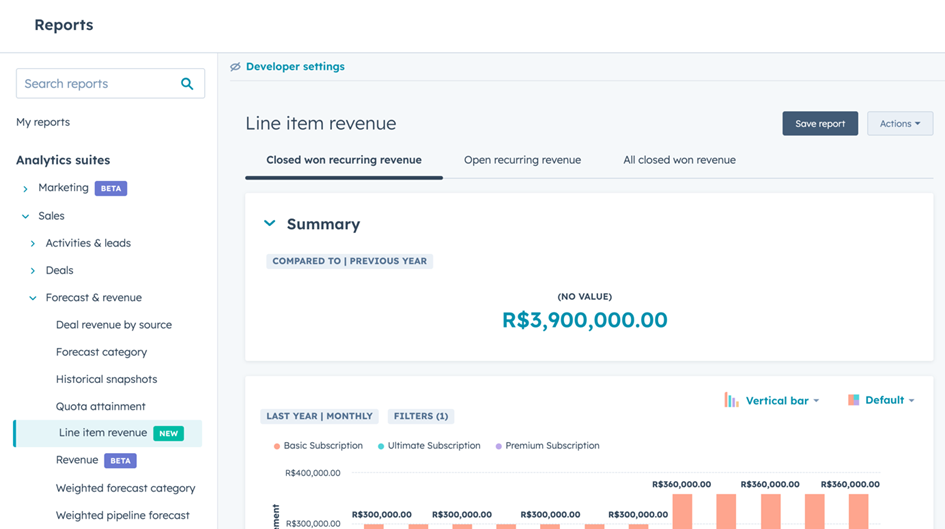
Task: Open Forecast category report
Action: (x=101, y=352)
